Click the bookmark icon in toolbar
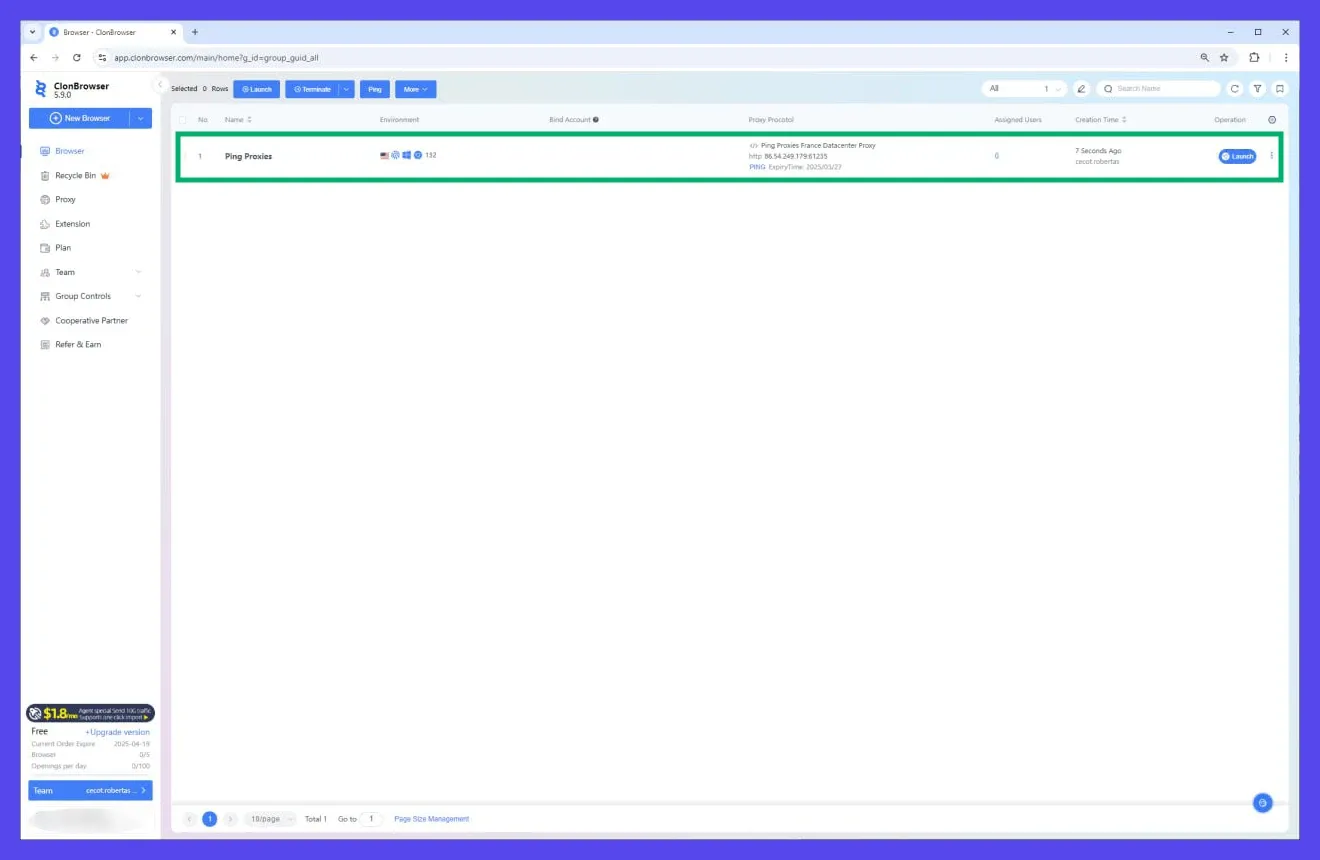Viewport: 1320px width, 860px height. tap(1280, 89)
